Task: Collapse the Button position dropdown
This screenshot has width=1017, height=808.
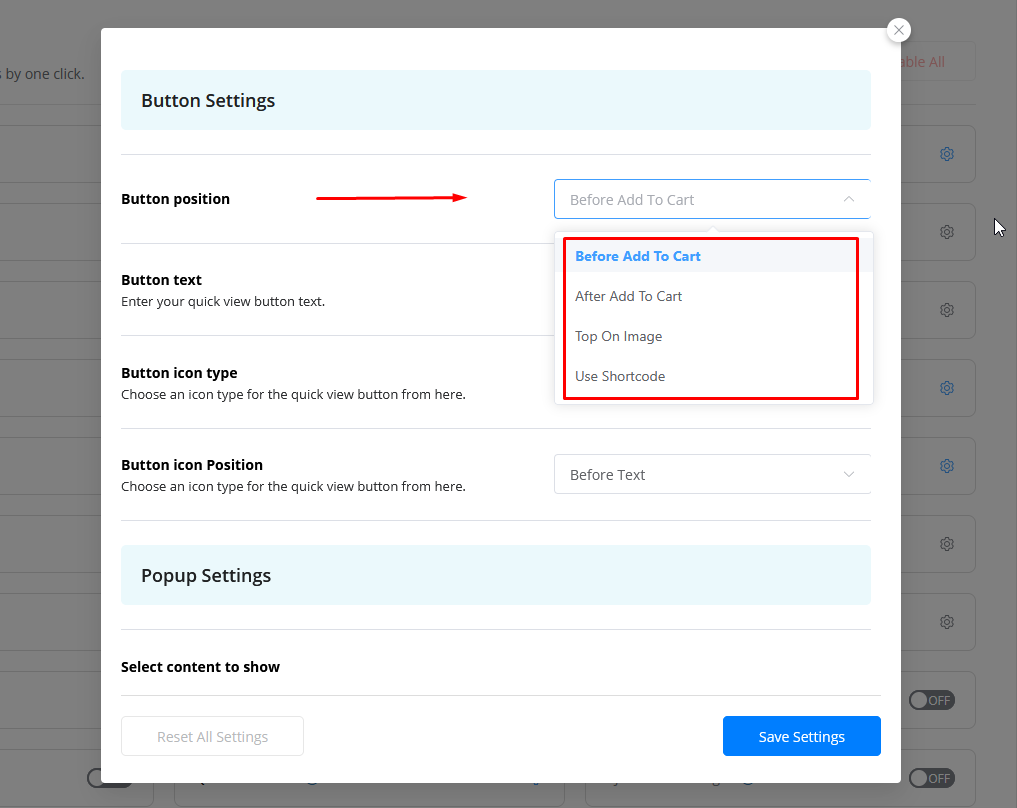Action: pyautogui.click(x=711, y=199)
